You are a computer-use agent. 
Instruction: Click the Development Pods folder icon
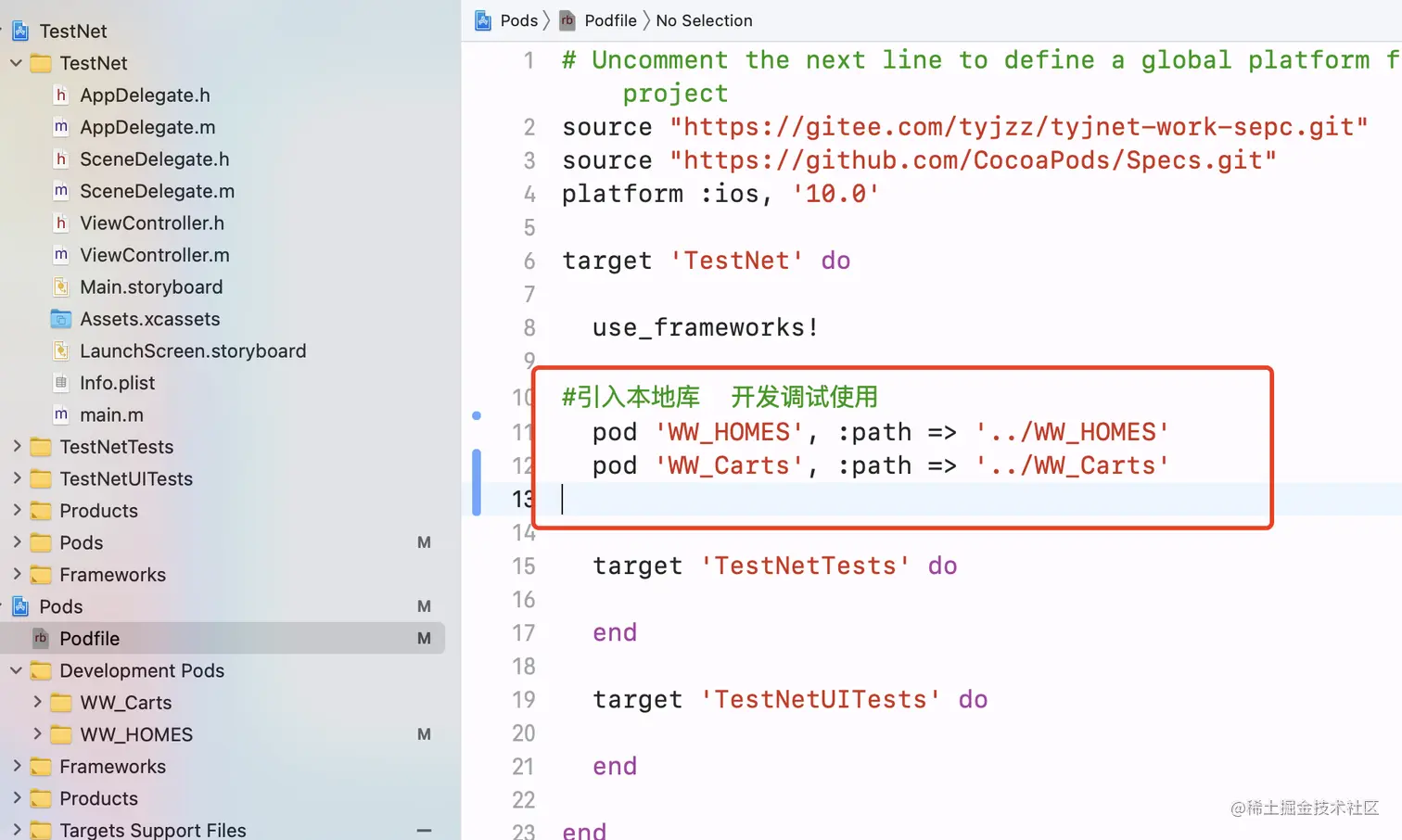(x=41, y=670)
